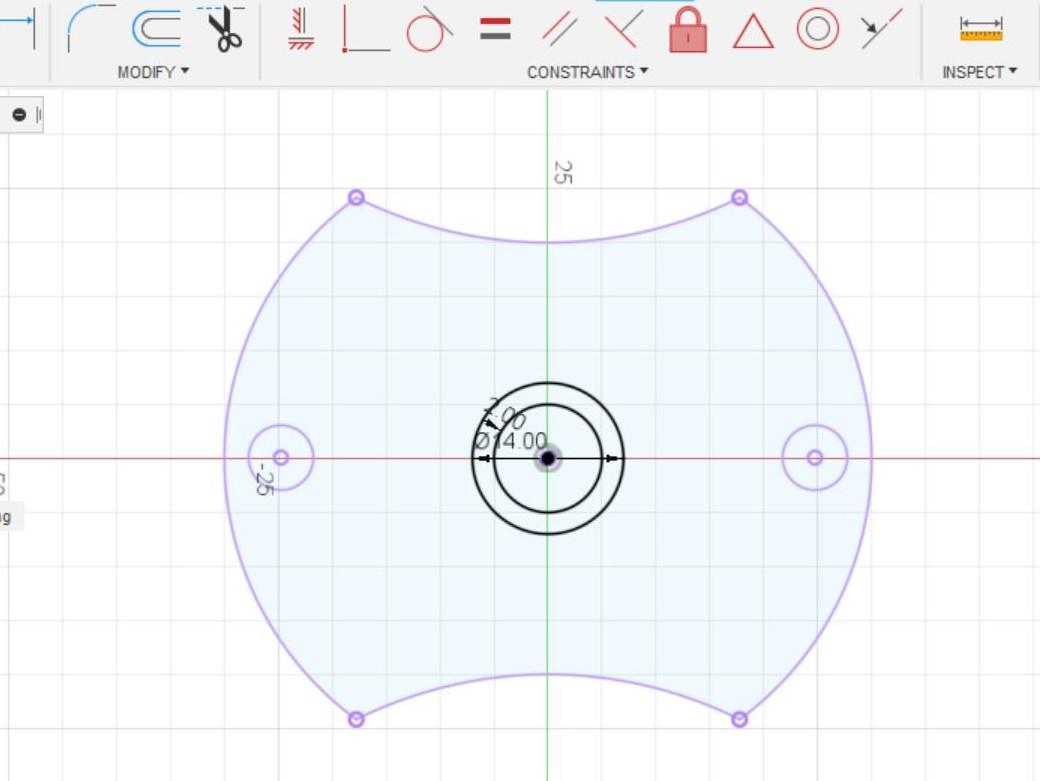Apply the Coincident constraint

tap(365, 29)
